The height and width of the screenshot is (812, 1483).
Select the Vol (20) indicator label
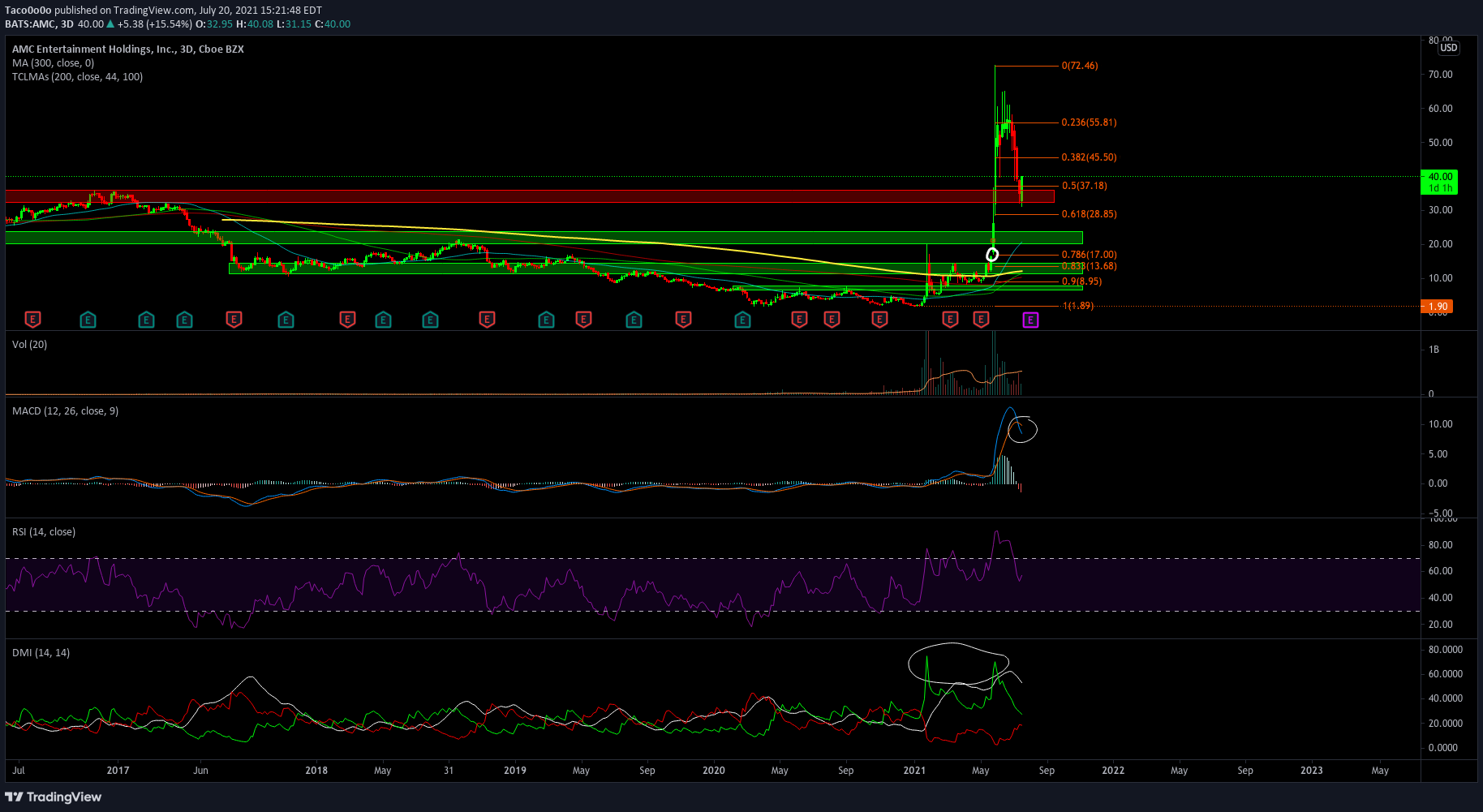pyautogui.click(x=29, y=344)
